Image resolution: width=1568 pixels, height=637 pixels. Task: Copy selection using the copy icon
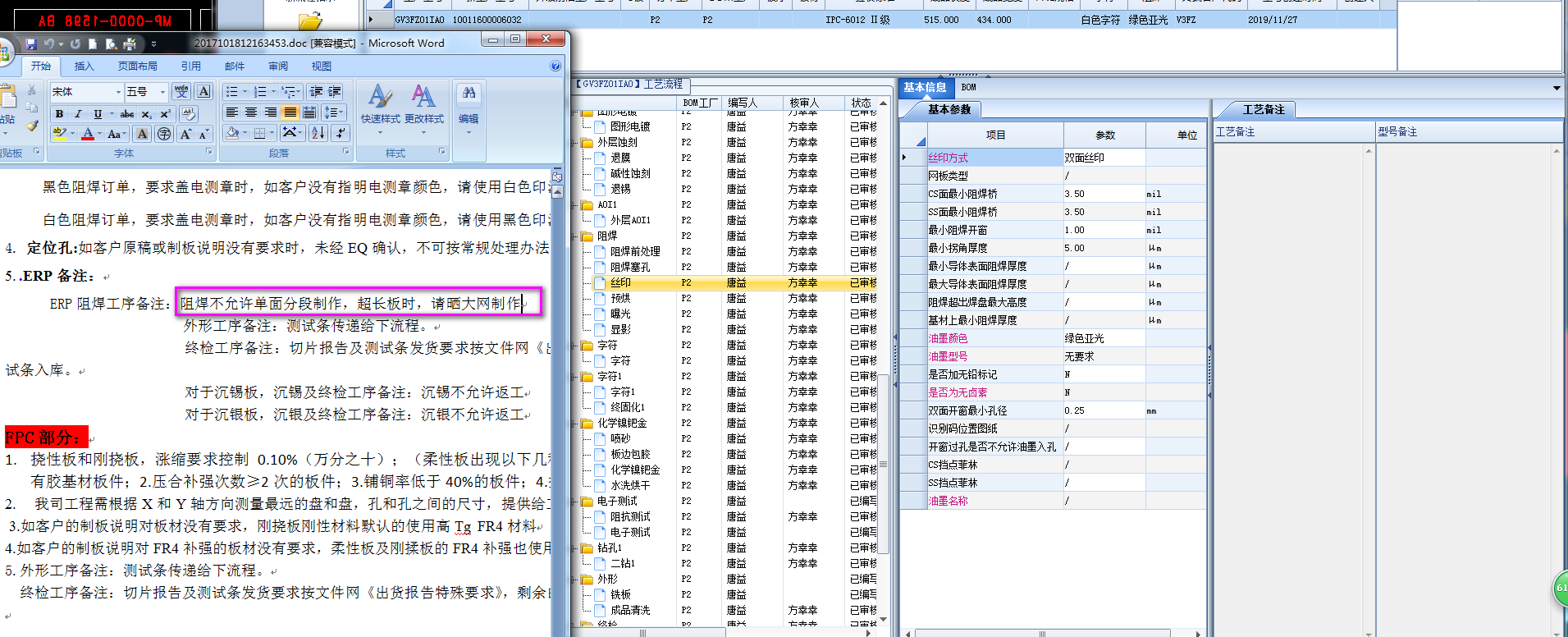(x=32, y=108)
